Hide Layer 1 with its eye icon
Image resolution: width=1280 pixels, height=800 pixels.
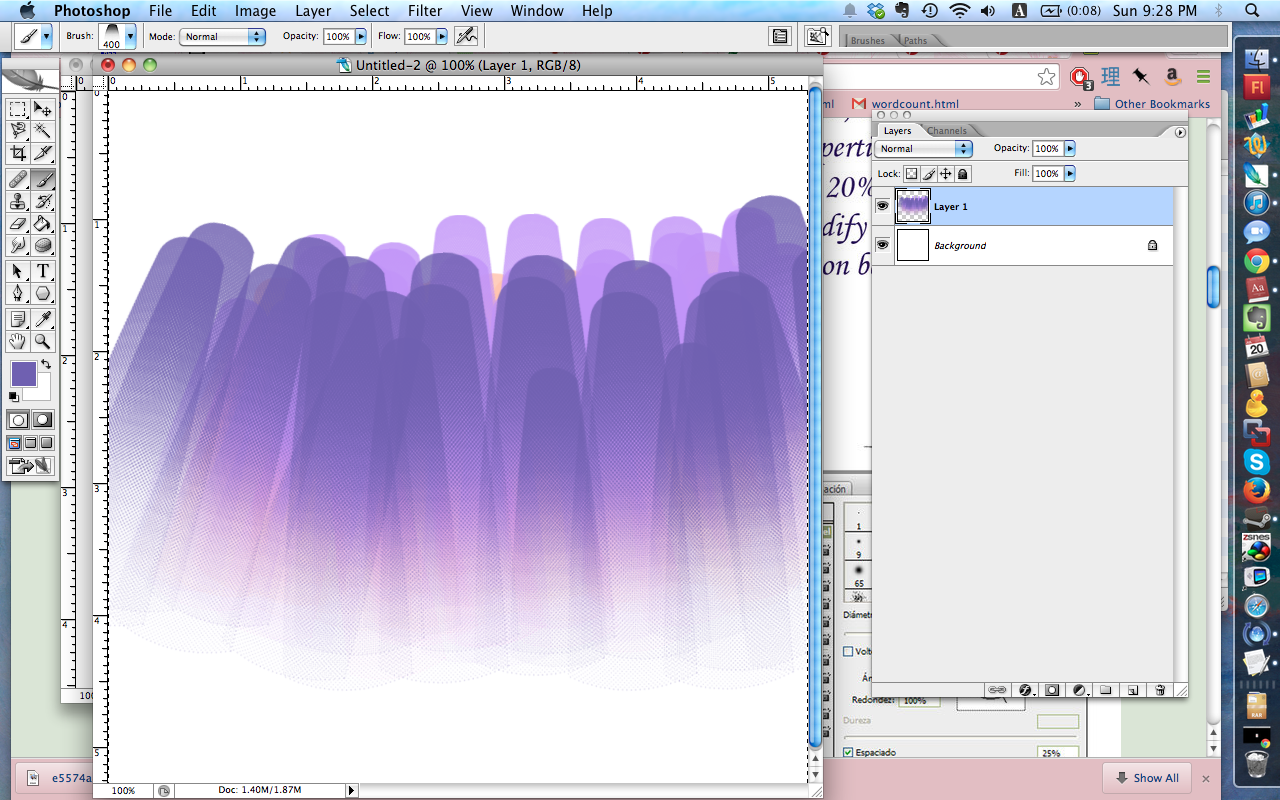point(882,207)
